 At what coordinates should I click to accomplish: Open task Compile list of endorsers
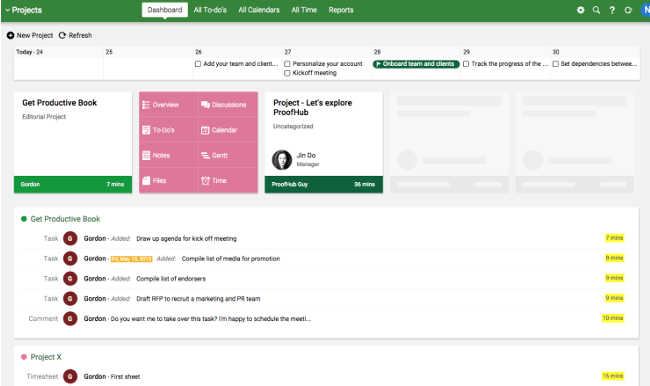[x=171, y=279]
